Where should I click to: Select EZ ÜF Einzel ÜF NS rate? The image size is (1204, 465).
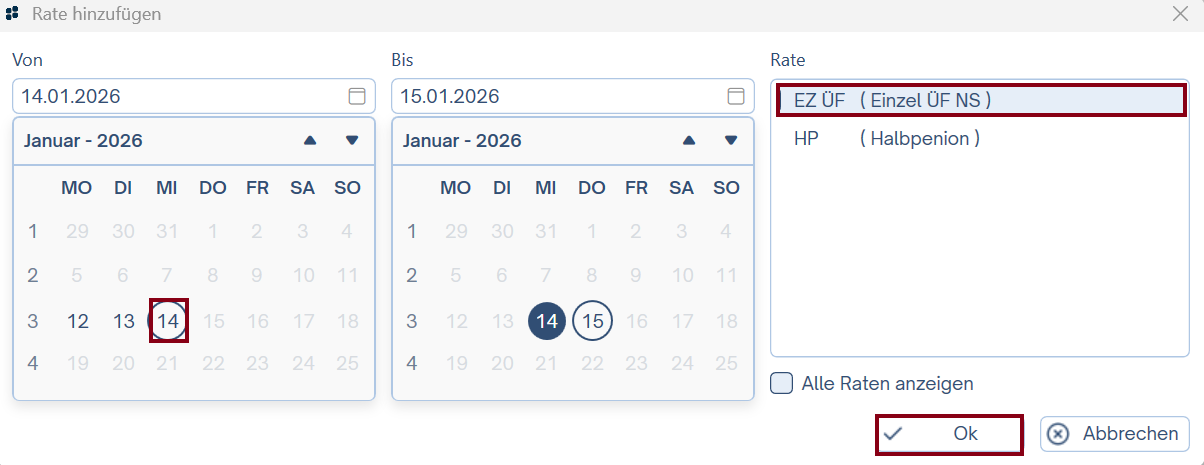tap(980, 101)
